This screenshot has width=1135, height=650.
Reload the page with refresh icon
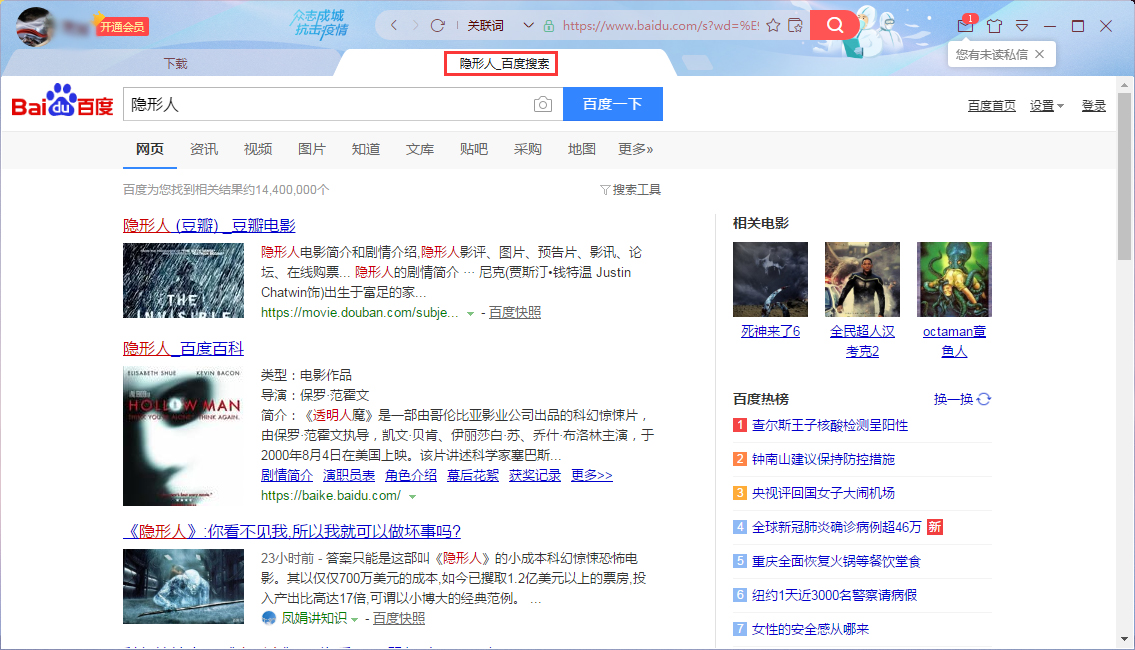coord(437,25)
